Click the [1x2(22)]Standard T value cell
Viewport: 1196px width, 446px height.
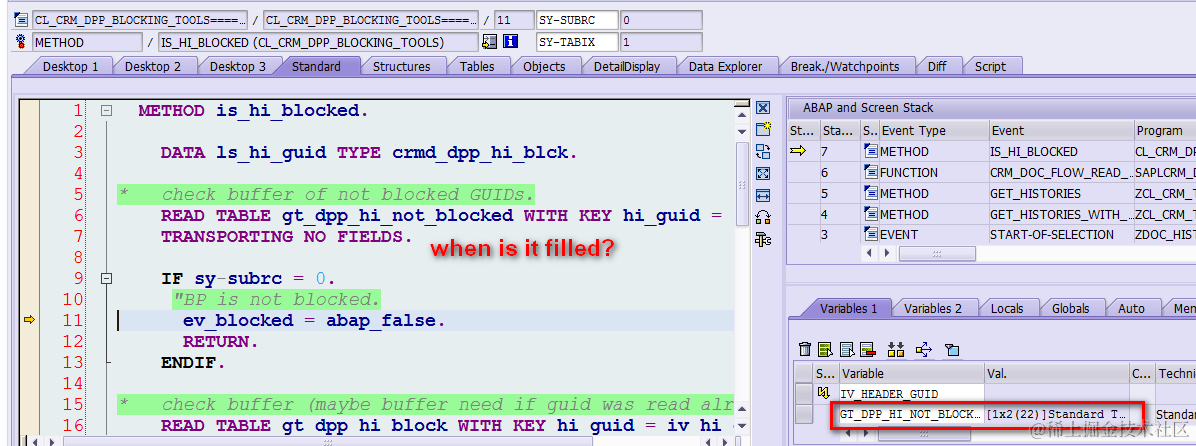click(x=1056, y=414)
